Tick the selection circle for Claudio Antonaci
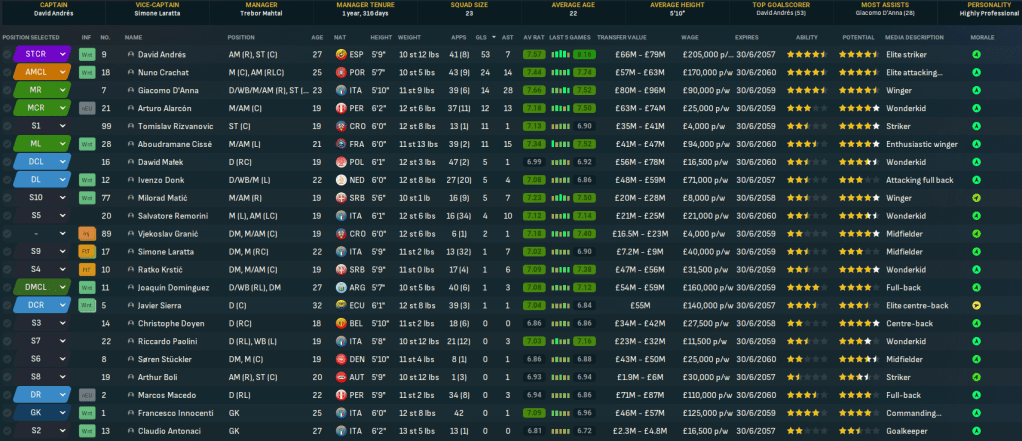 click(x=7, y=430)
